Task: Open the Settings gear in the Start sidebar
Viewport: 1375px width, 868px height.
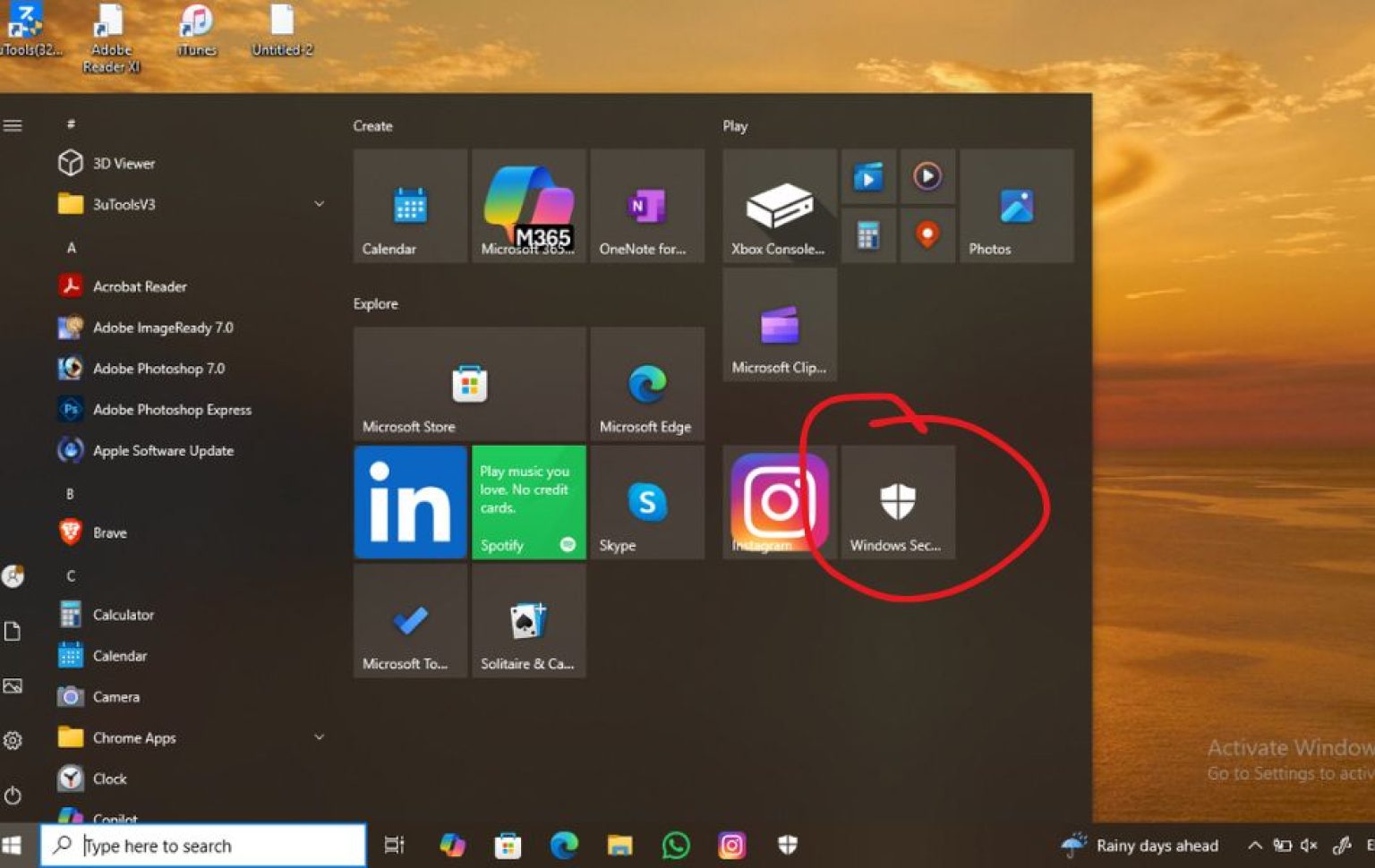Action: [x=13, y=740]
